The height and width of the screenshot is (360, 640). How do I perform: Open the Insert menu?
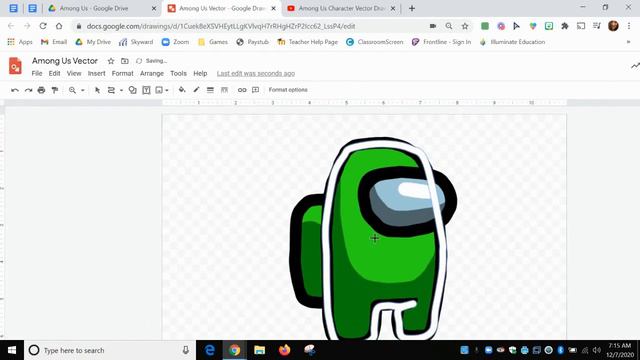96,73
